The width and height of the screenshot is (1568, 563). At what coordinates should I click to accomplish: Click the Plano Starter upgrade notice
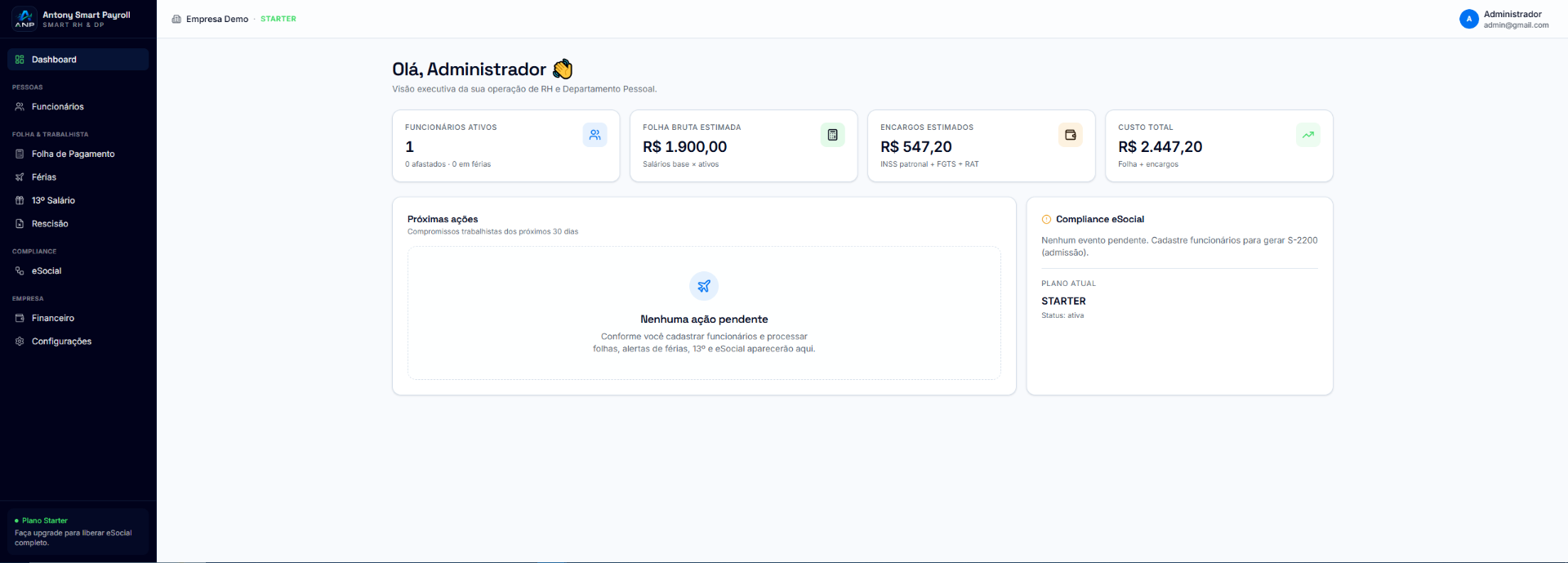point(78,531)
